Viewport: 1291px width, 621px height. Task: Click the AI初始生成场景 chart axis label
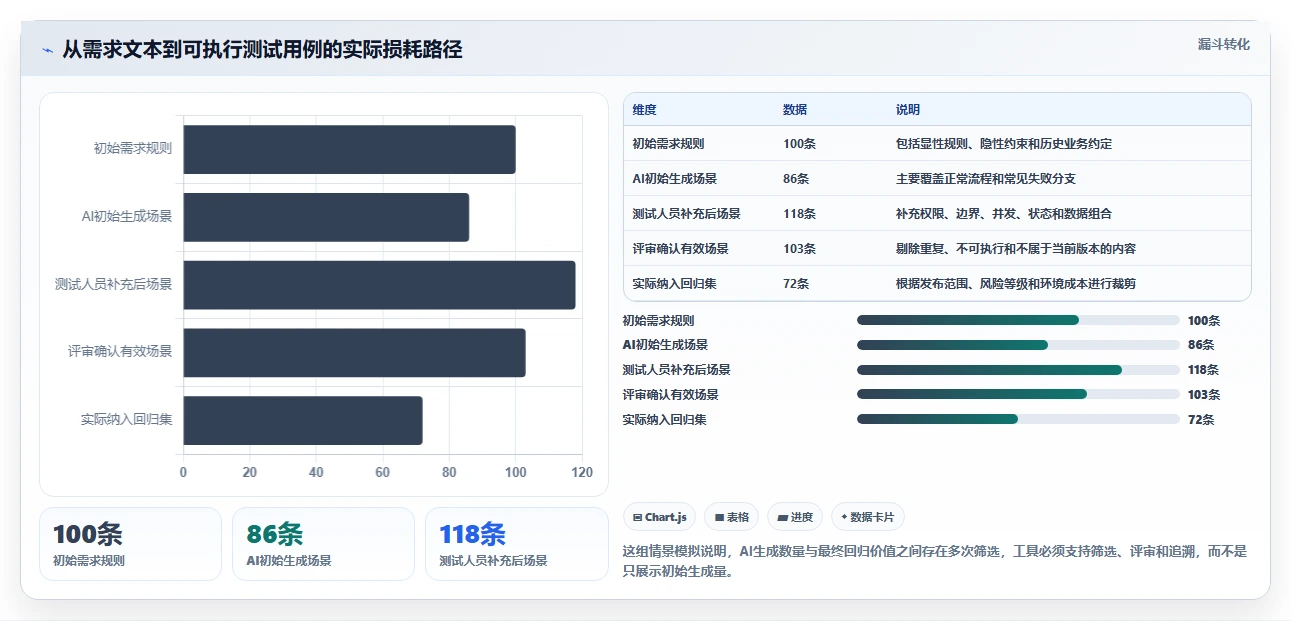click(127, 216)
